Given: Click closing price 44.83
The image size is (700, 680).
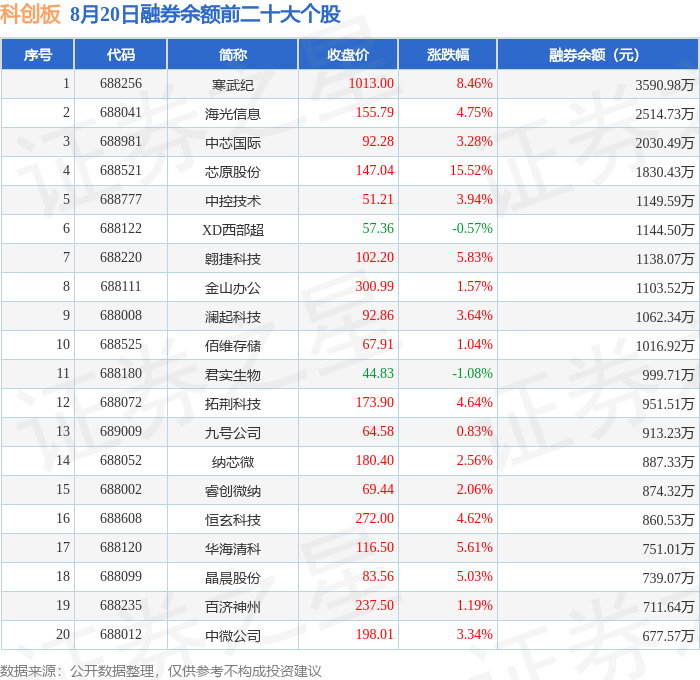Looking at the screenshot, I should [x=378, y=374].
